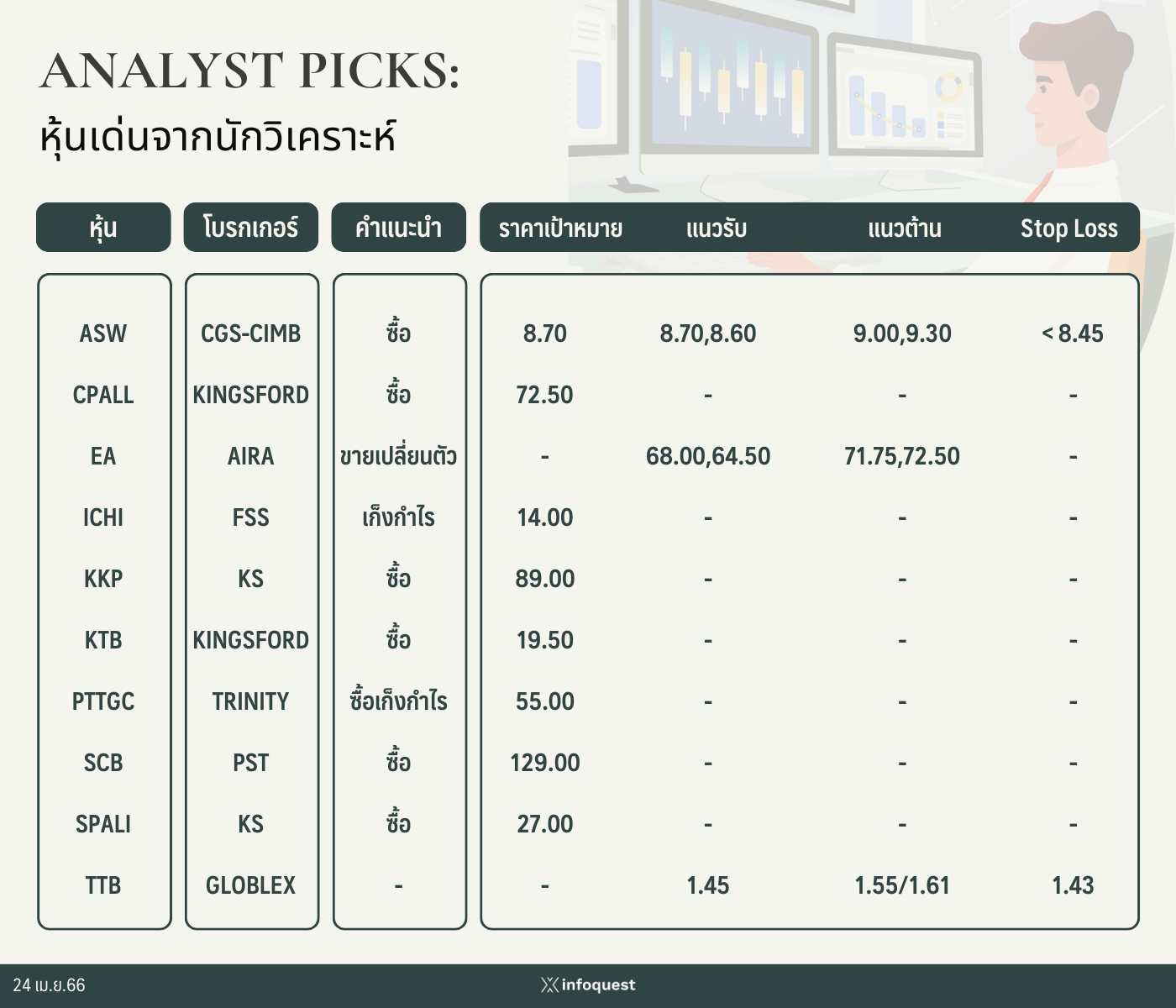This screenshot has width=1176, height=1008.
Task: Click the infoquest logo in footer
Action: (x=588, y=984)
